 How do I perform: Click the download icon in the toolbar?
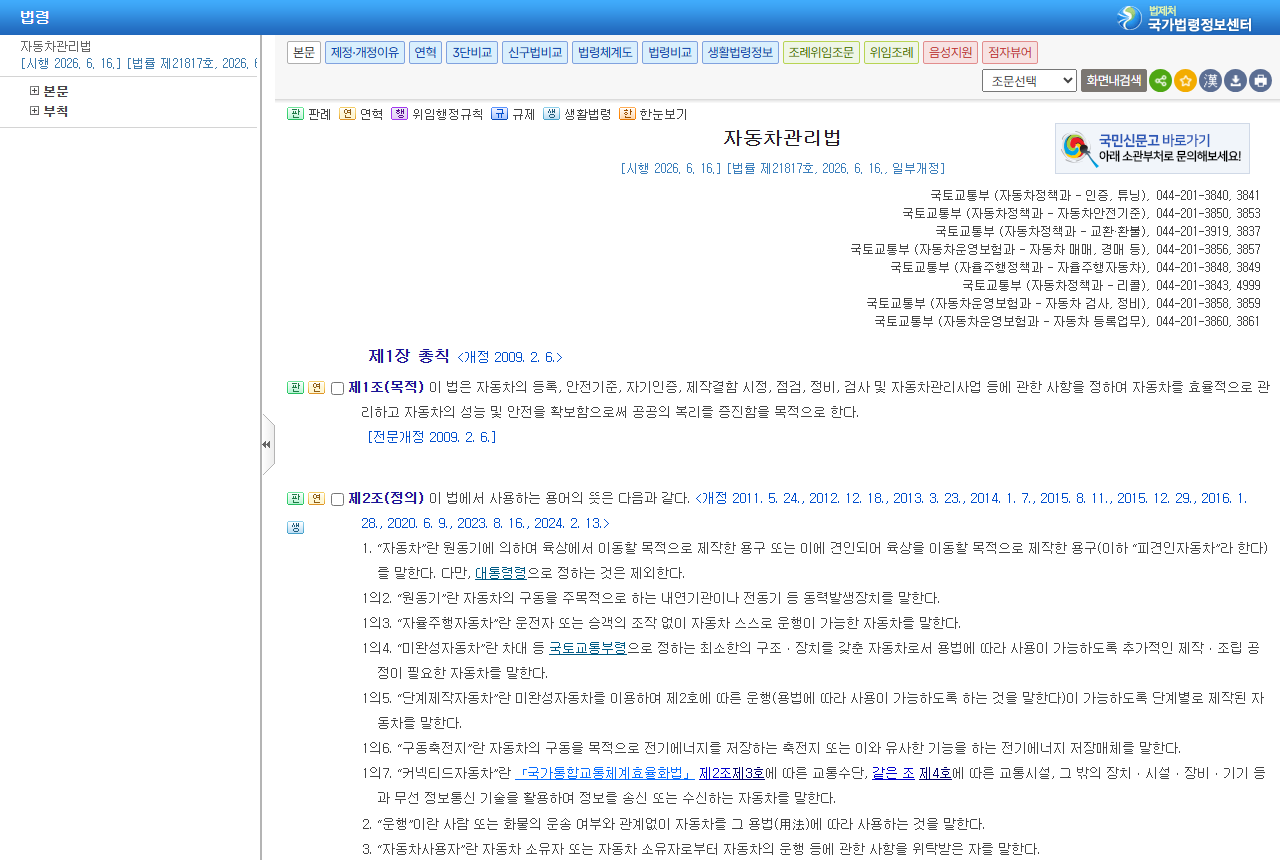point(1235,81)
